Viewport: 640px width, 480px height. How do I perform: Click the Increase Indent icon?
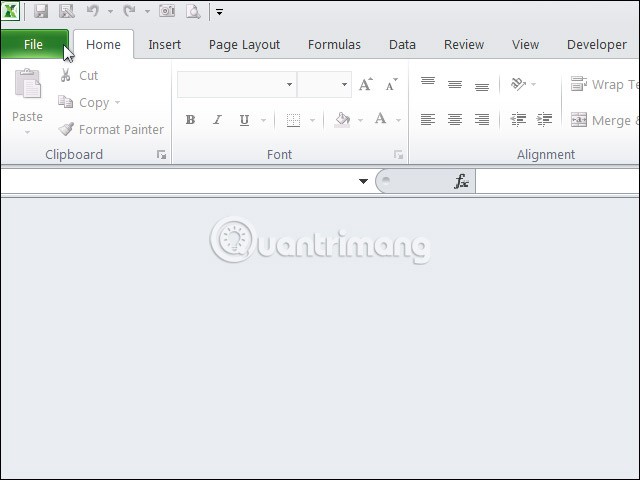click(x=545, y=120)
